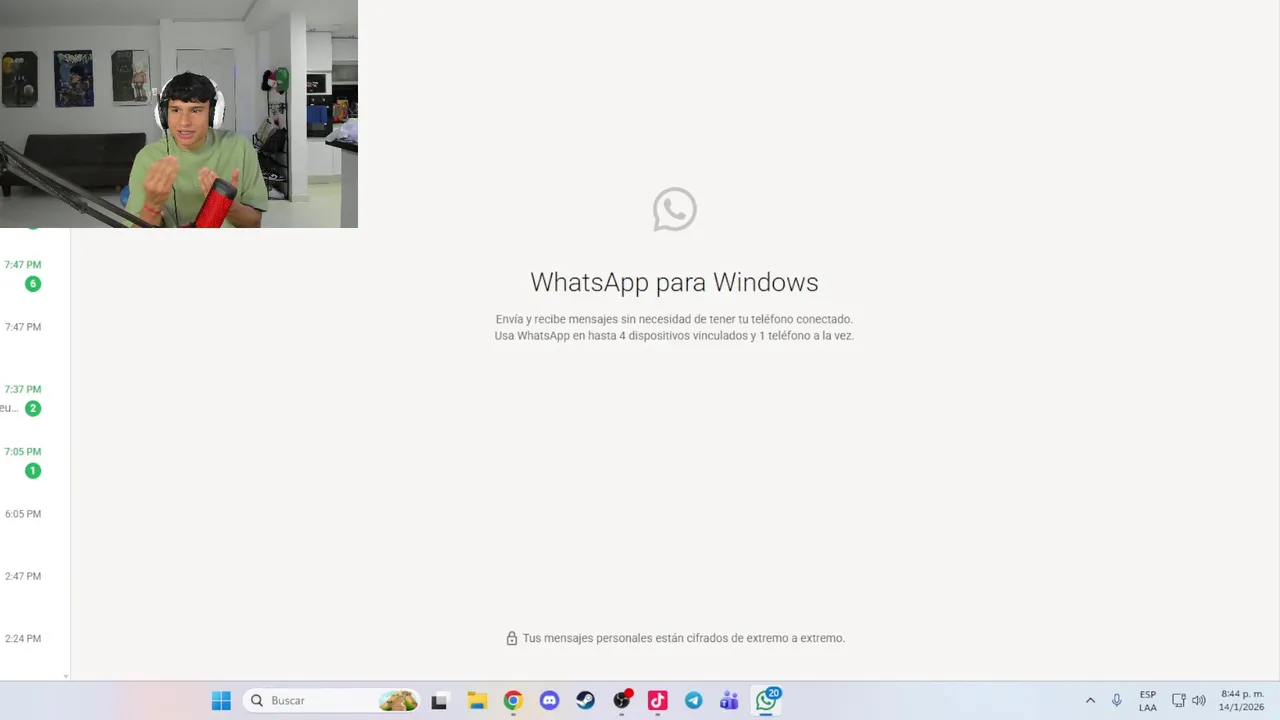Open ESP LAA keyboard language switcher

(1148, 701)
